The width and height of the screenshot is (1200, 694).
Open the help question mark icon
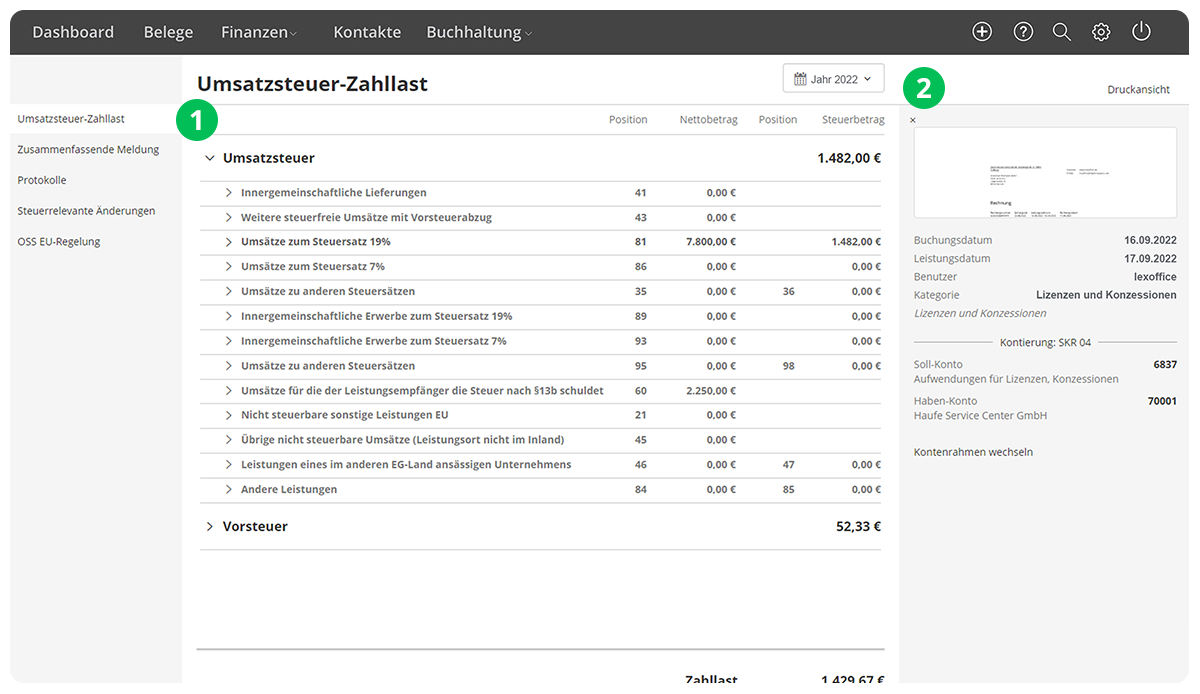pos(1023,32)
